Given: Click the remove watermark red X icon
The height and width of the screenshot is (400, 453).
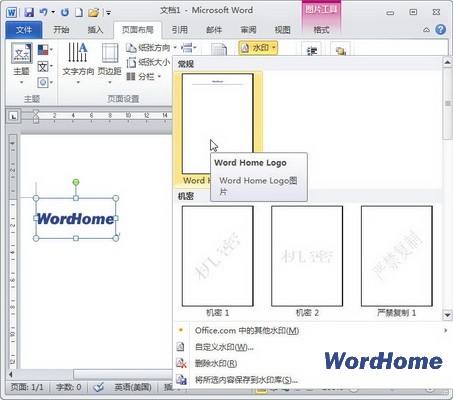Looking at the screenshot, I should (x=181, y=363).
